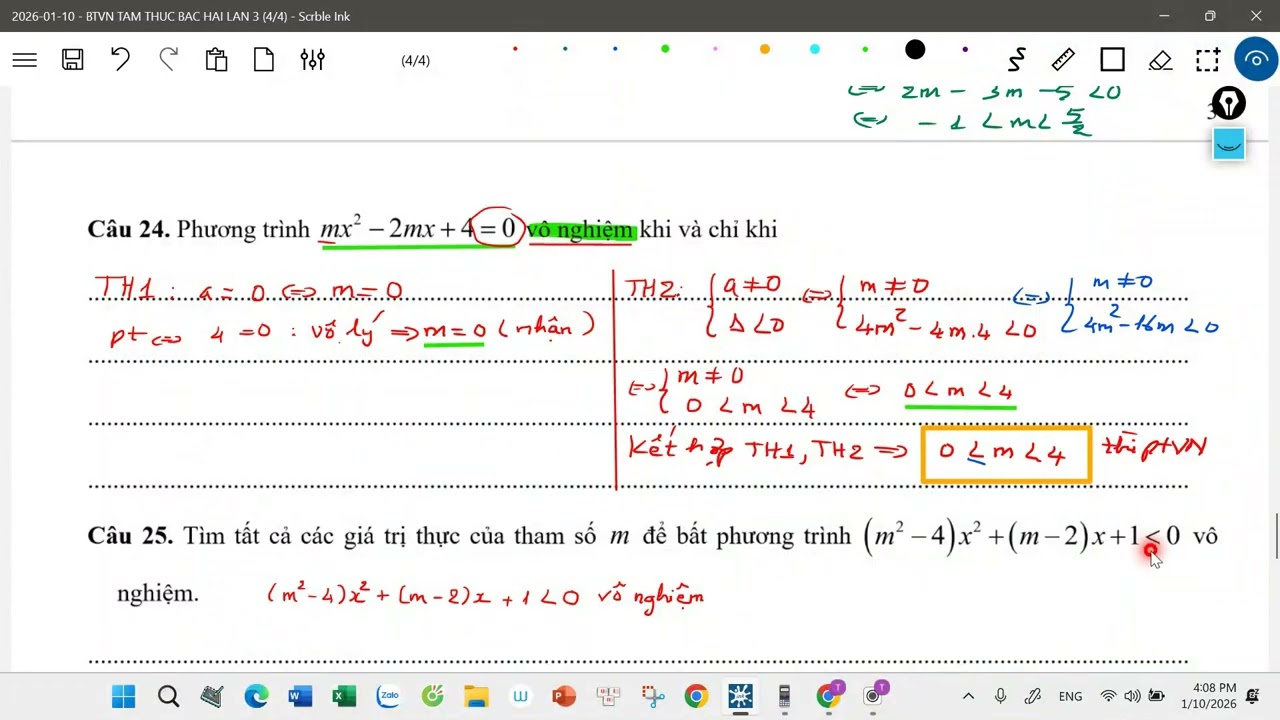Select the rectangle shape tool
This screenshot has height=720, width=1280.
pos(1112,60)
